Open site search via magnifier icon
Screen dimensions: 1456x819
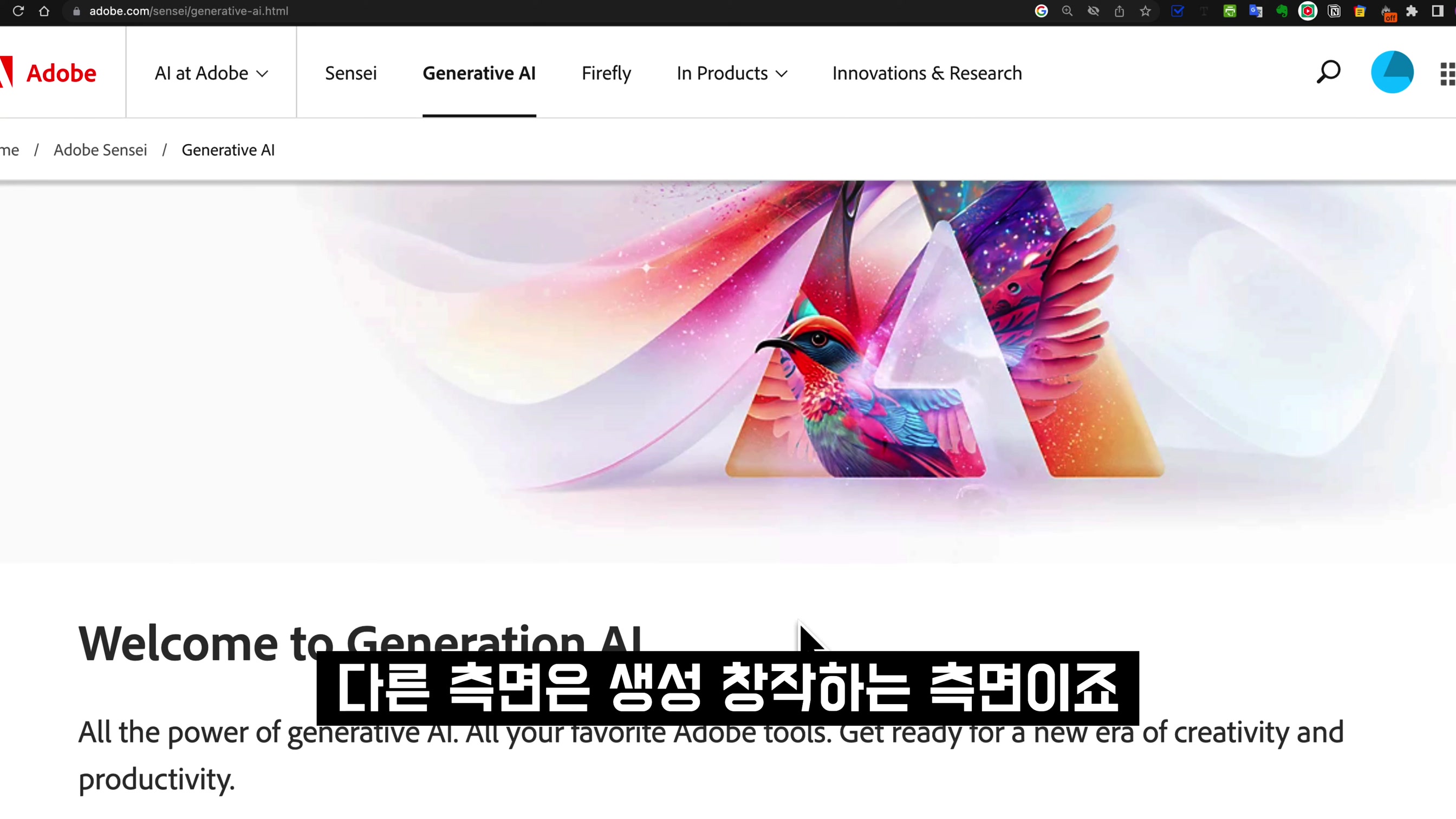(1328, 72)
